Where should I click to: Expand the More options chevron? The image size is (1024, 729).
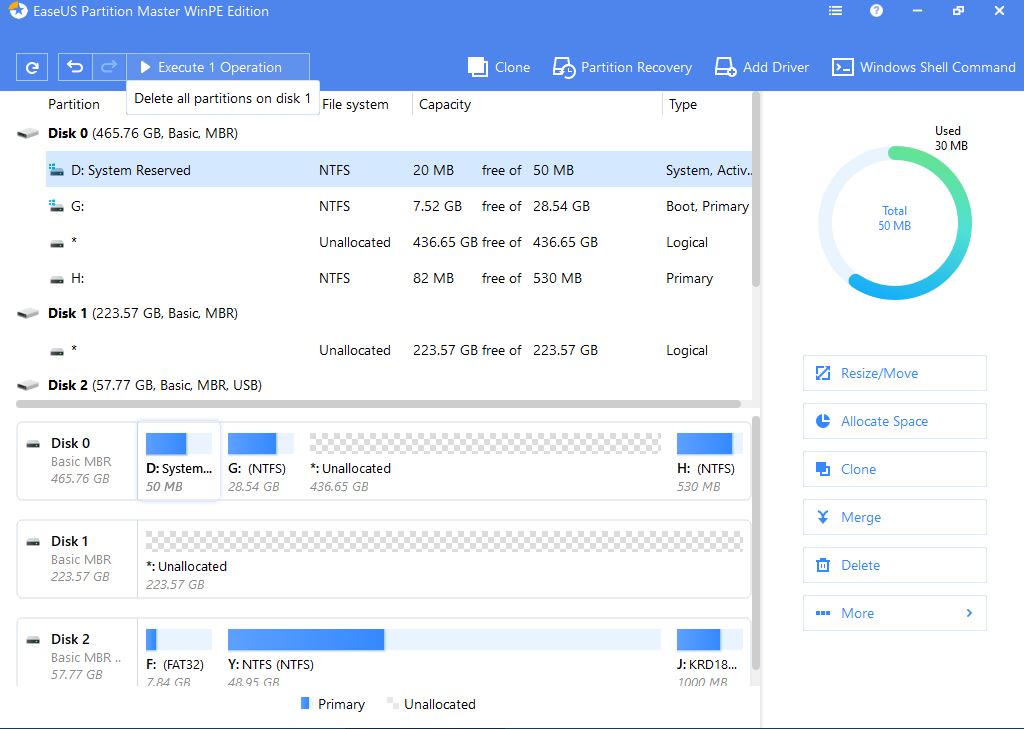[968, 613]
